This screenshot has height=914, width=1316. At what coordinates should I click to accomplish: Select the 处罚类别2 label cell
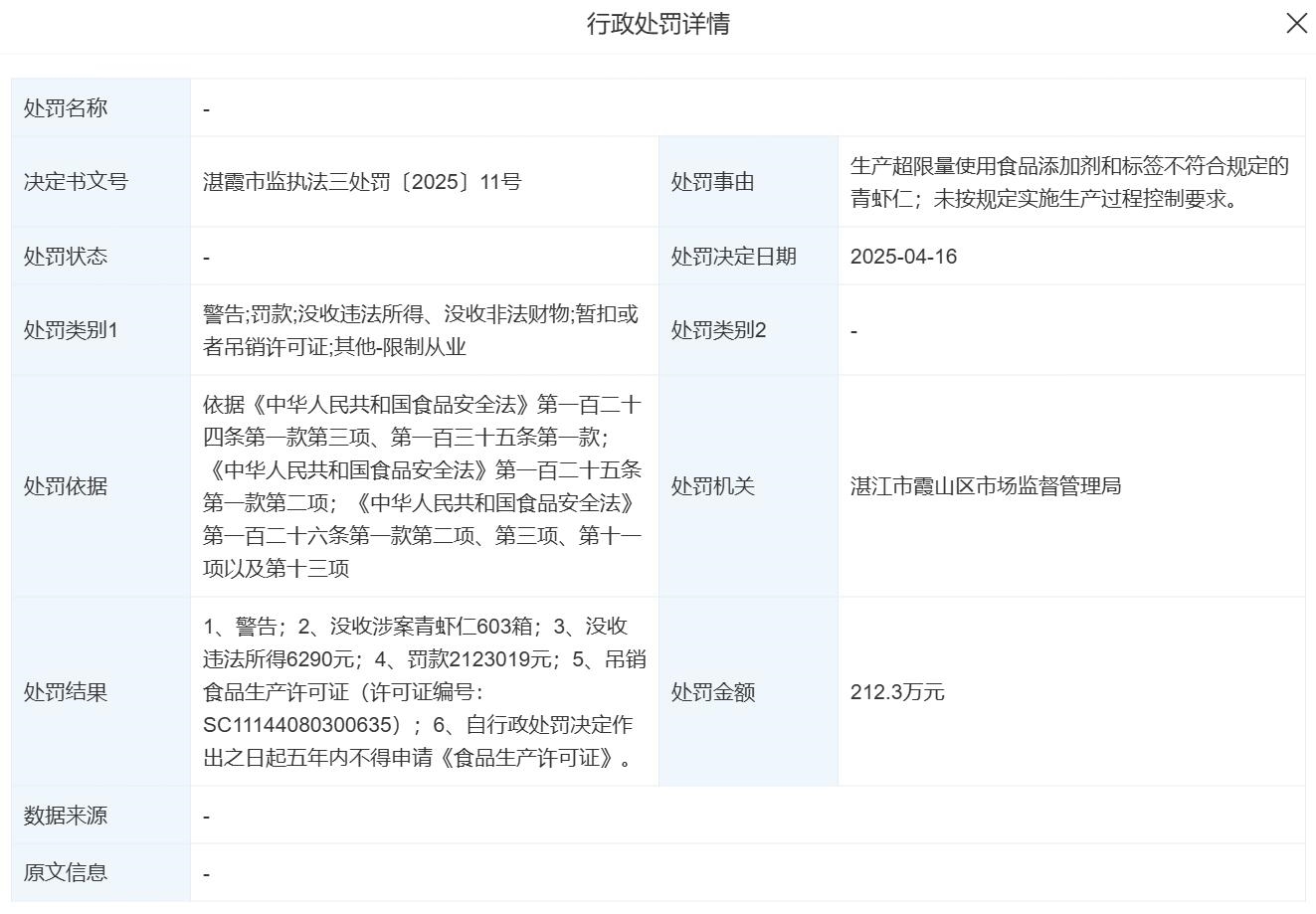coord(748,330)
